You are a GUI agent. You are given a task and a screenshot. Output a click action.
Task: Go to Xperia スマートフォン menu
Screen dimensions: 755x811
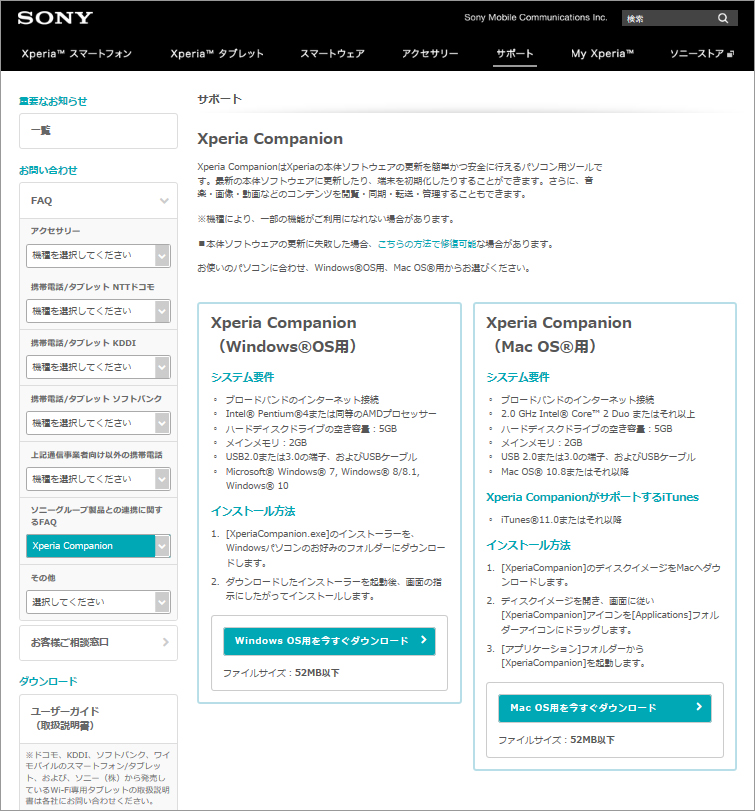click(75, 54)
